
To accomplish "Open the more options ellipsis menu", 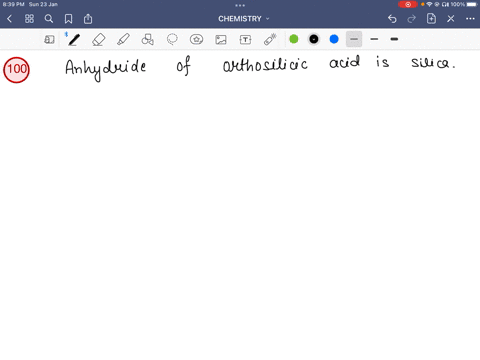I will pos(470,19).
